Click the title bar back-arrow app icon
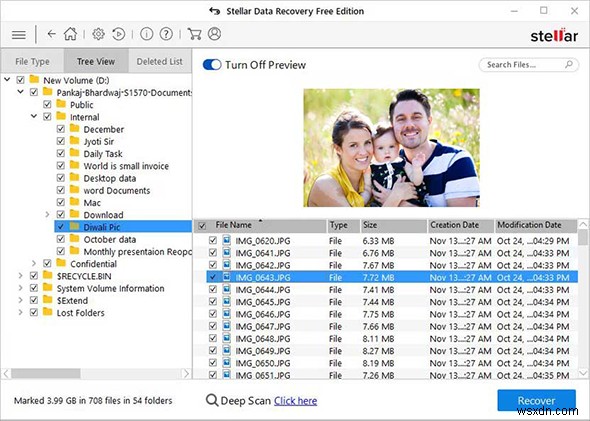The height and width of the screenshot is (421, 590). (x=214, y=11)
